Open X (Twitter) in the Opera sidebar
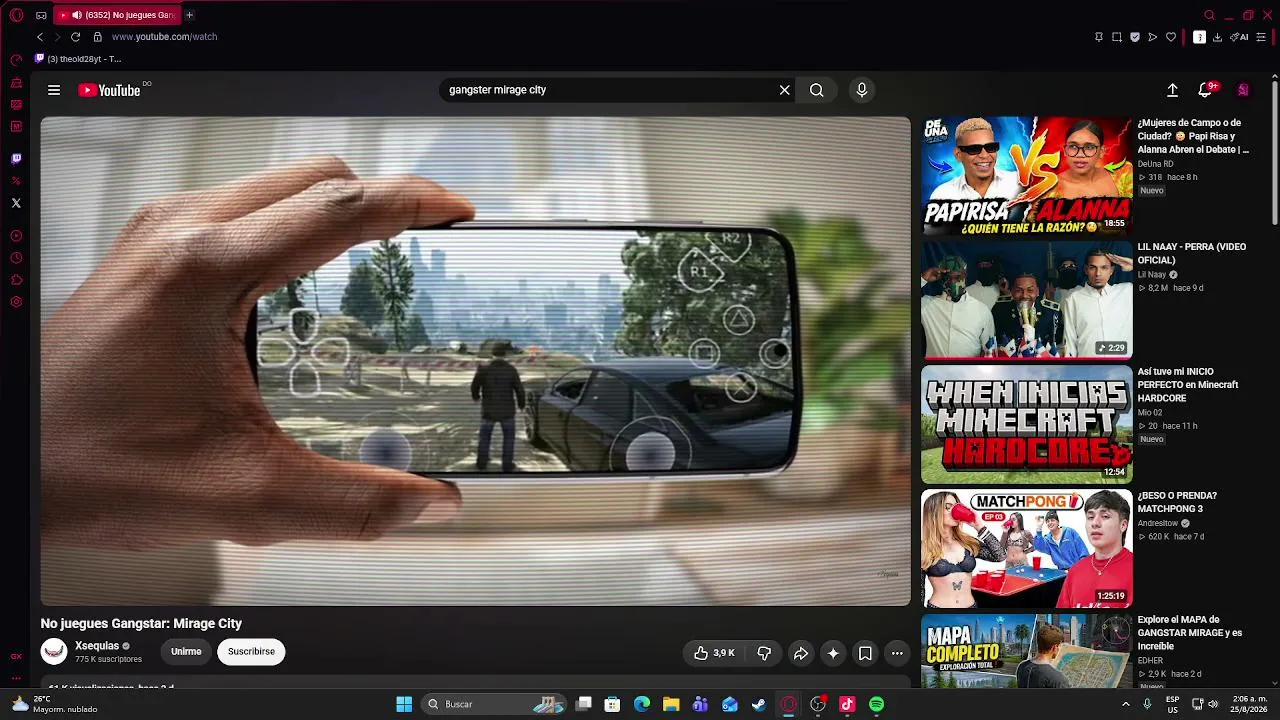 click(16, 203)
